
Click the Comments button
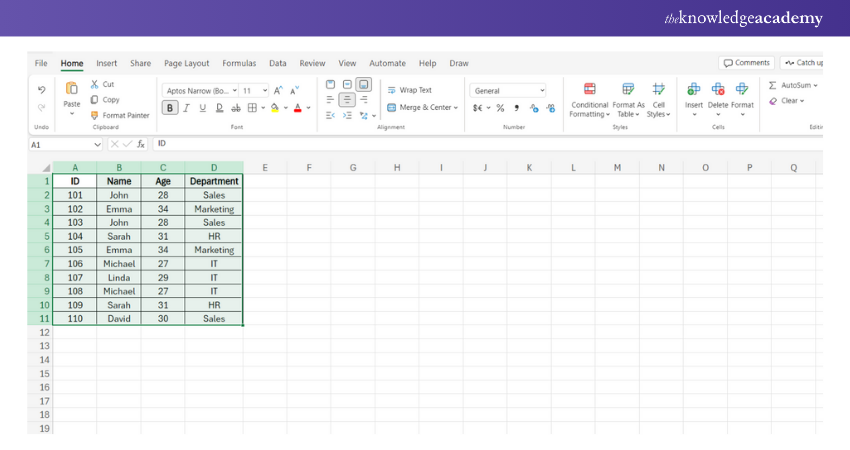point(746,63)
